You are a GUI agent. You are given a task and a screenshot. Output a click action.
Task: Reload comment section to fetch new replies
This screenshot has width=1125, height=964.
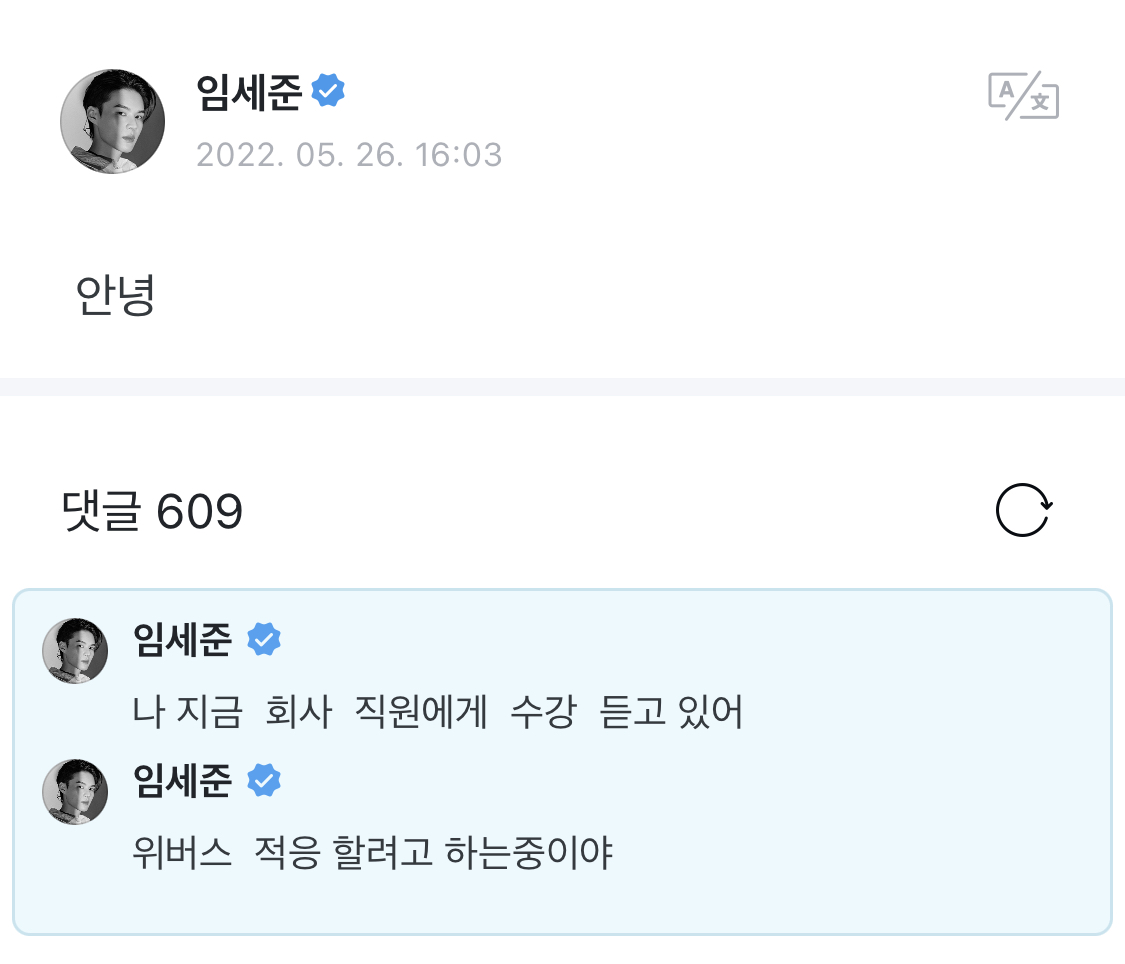pyautogui.click(x=1022, y=510)
